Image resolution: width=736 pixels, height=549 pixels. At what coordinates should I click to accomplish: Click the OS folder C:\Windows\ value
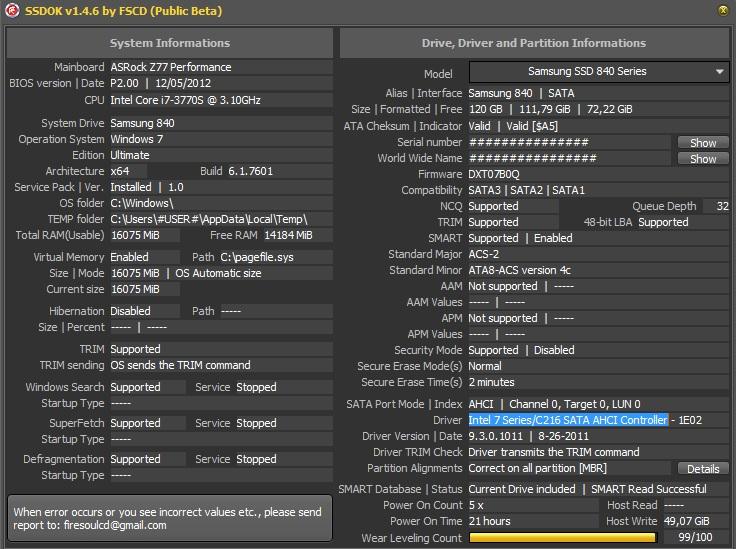click(x=142, y=203)
